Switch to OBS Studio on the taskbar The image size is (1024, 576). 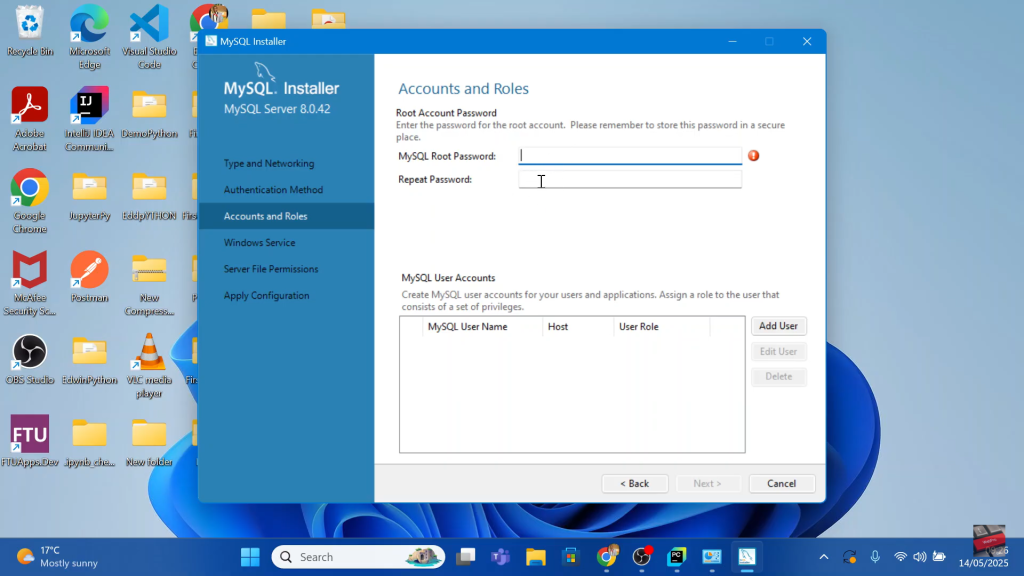click(x=642, y=556)
